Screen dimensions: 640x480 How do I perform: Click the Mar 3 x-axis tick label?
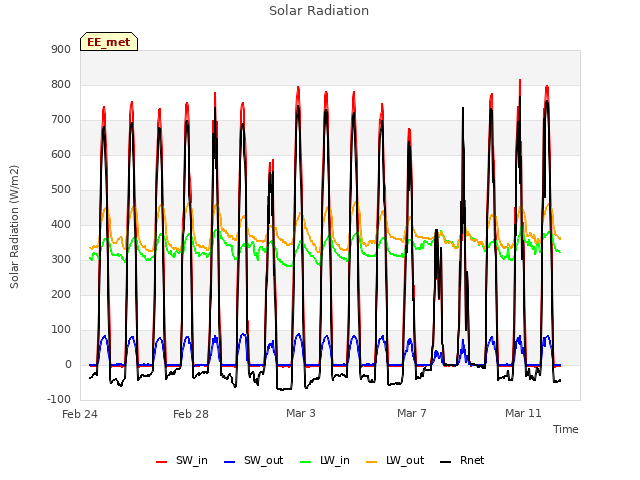click(x=301, y=413)
